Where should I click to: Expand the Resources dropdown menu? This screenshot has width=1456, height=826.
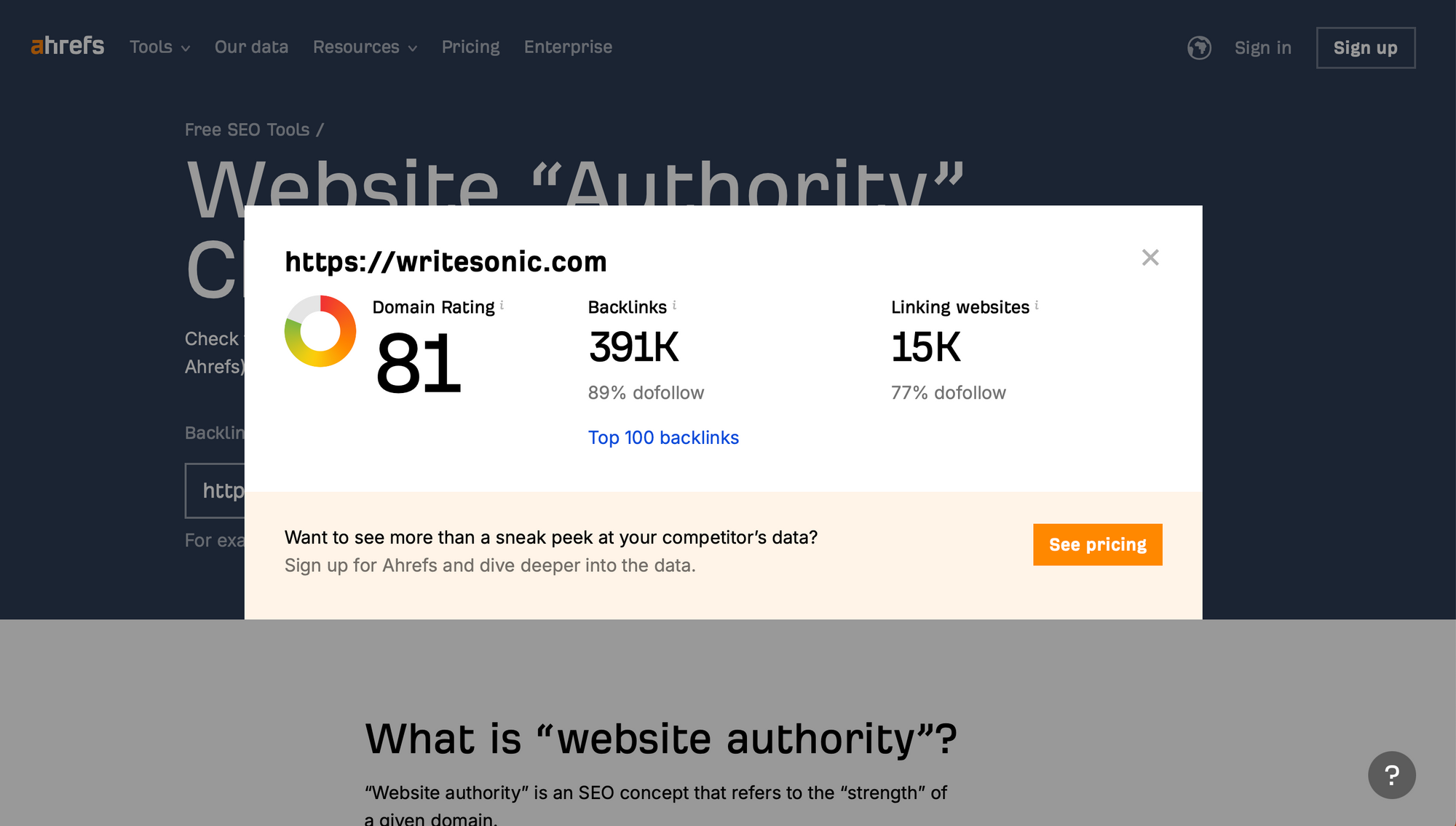(365, 46)
